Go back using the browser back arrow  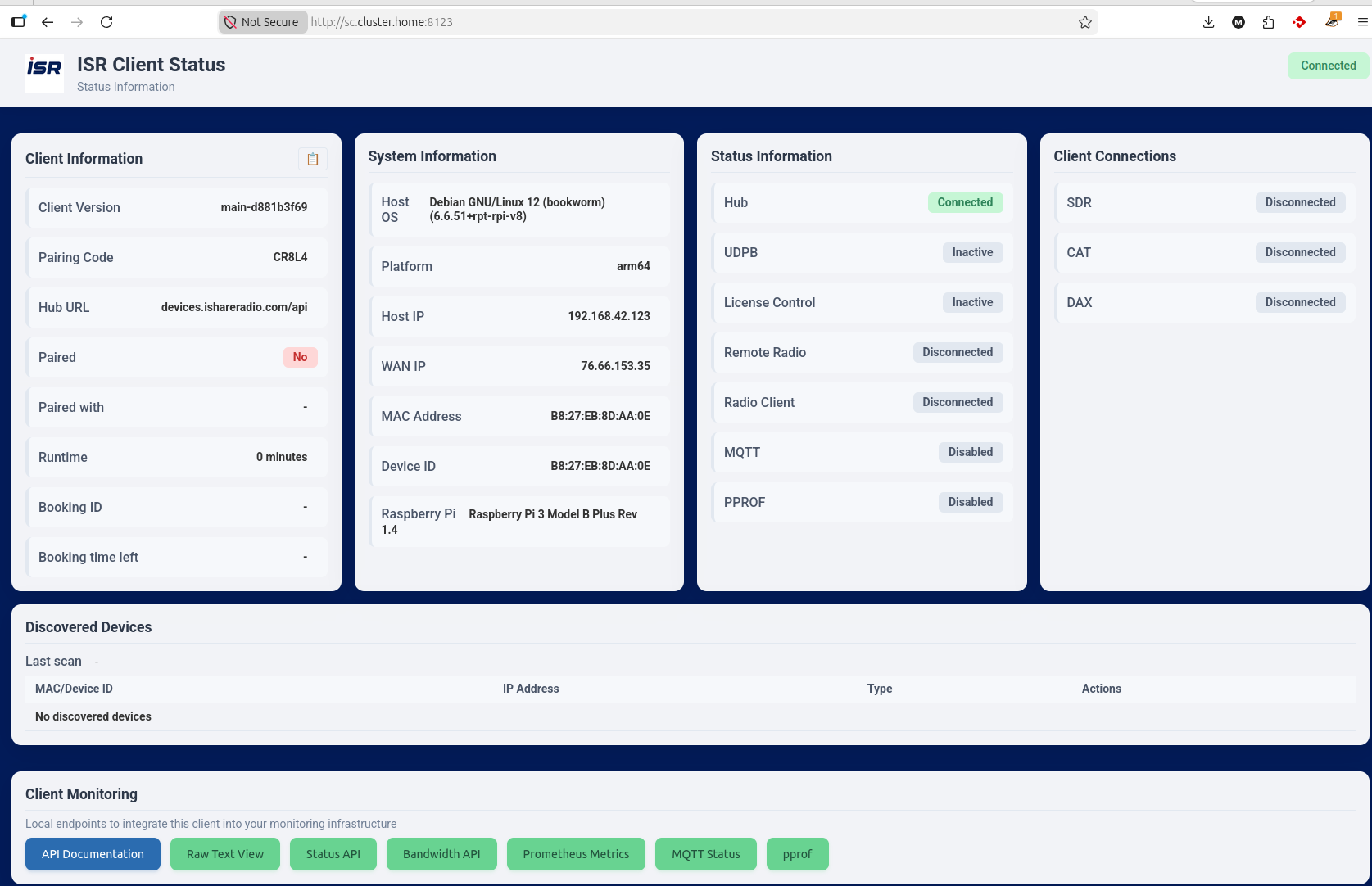[x=48, y=22]
